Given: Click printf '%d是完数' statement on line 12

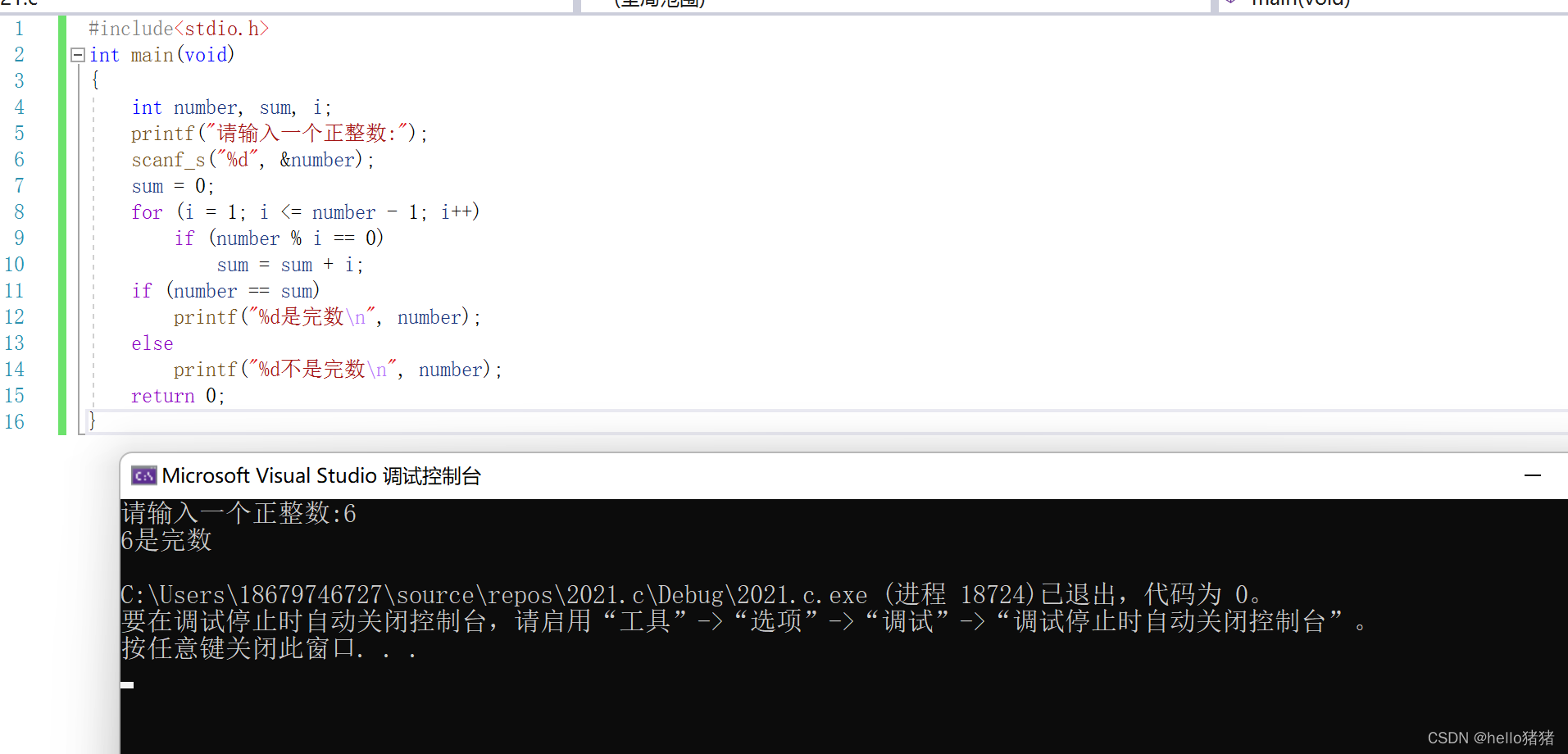Looking at the screenshot, I should pos(327,317).
